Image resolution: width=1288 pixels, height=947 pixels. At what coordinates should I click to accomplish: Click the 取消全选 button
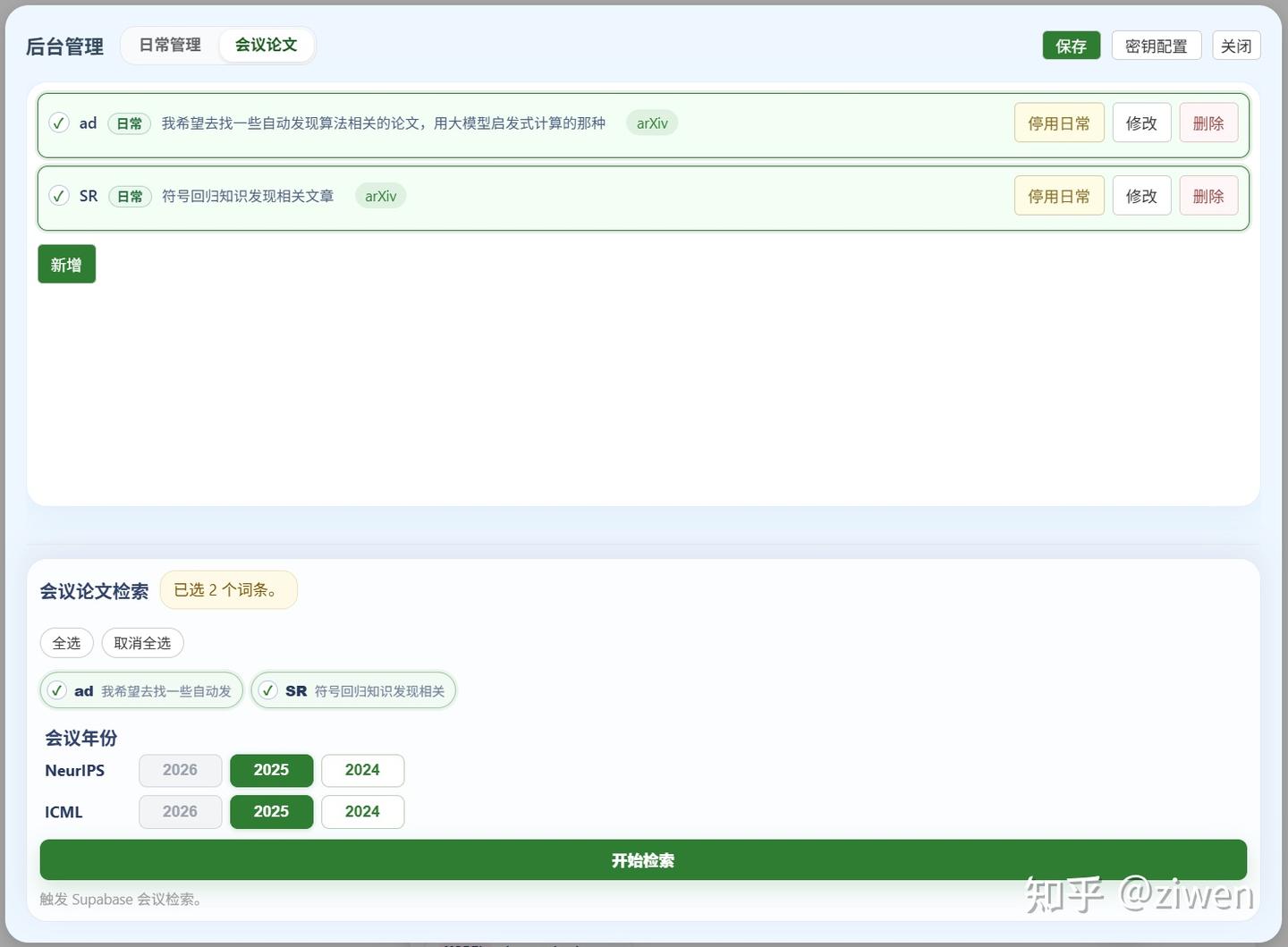[x=142, y=643]
